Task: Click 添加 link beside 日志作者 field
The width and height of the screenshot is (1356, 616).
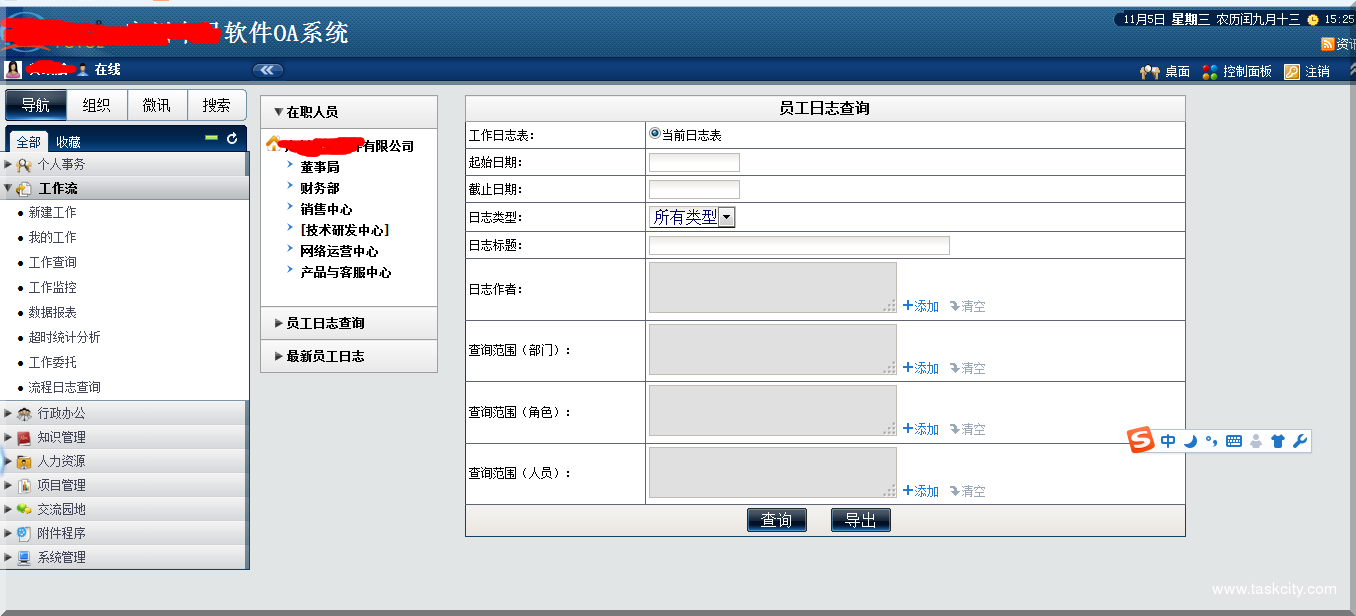Action: 920,306
